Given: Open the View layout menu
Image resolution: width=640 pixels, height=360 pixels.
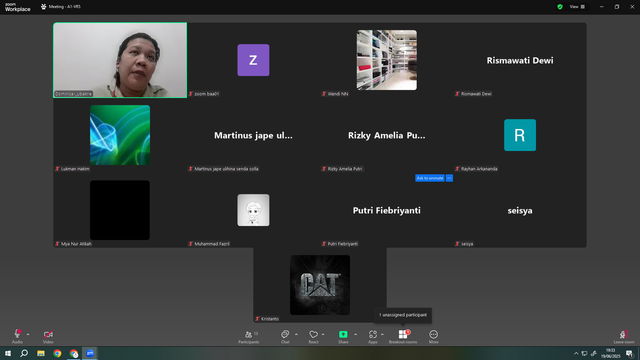Looking at the screenshot, I should 577,7.
